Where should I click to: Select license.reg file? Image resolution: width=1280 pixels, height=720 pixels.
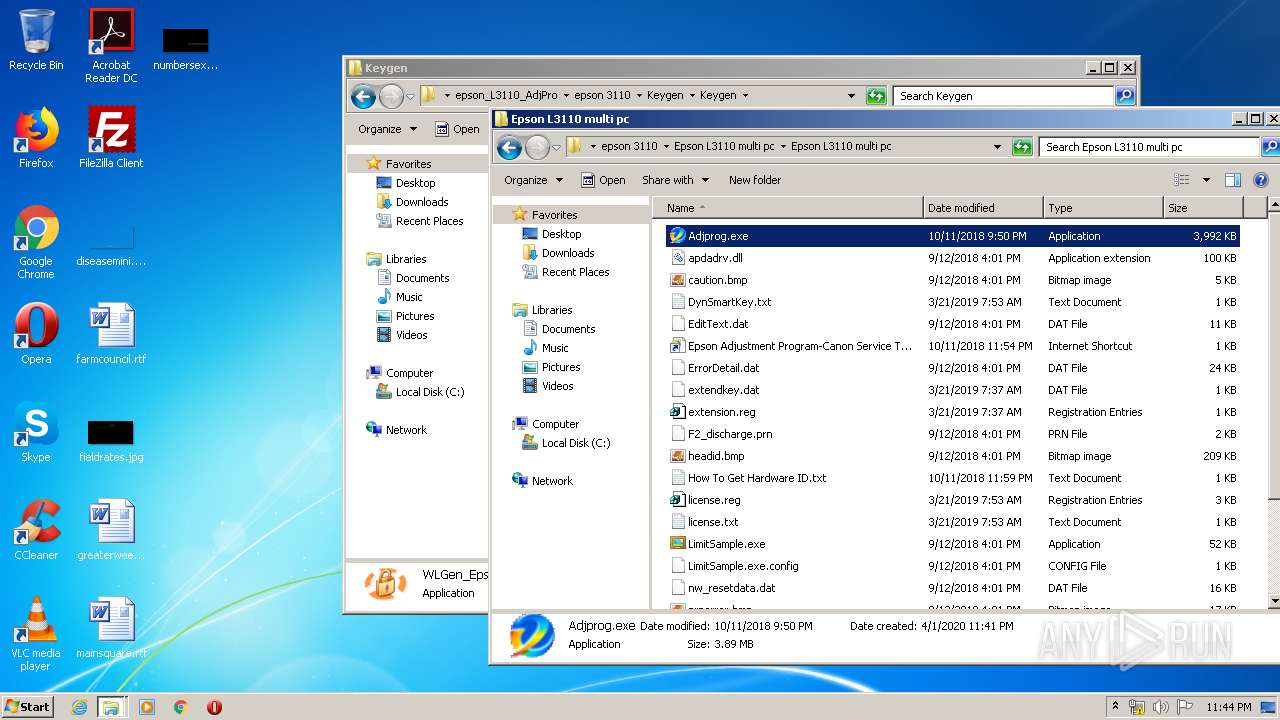click(953, 500)
